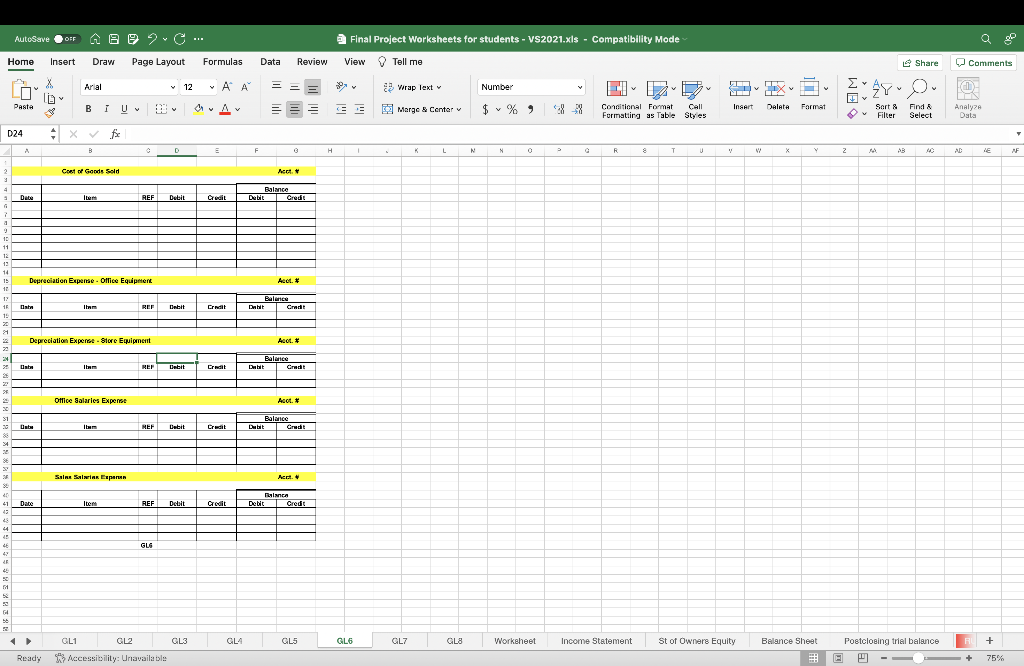Toggle Italic formatting
This screenshot has height=666, width=1024.
coord(106,109)
